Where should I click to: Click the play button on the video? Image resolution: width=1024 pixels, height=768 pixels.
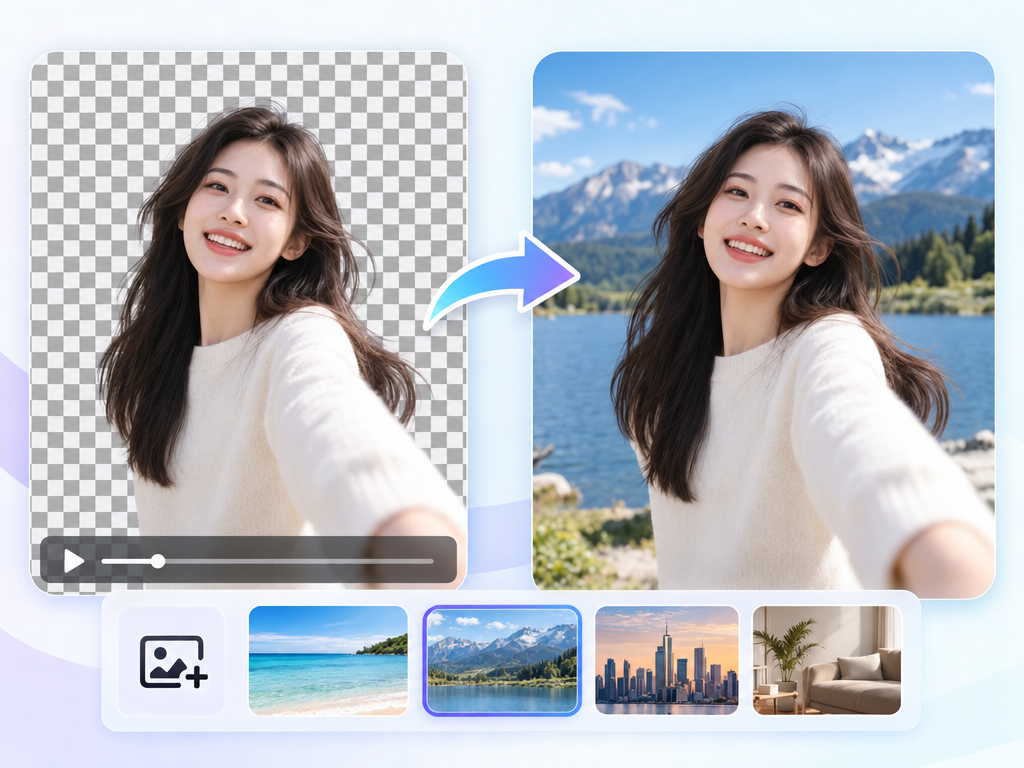tap(73, 561)
